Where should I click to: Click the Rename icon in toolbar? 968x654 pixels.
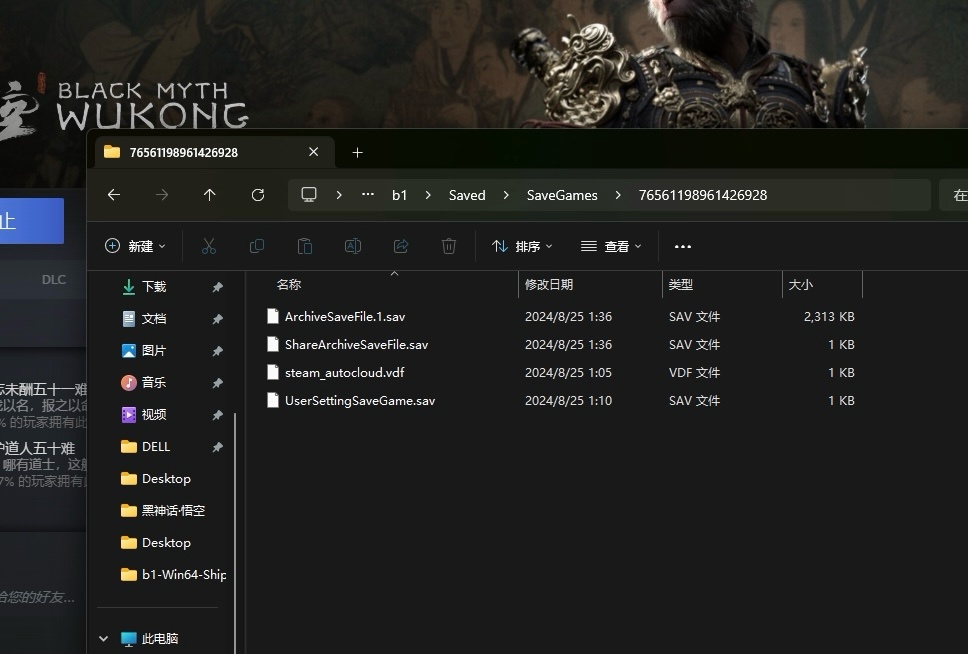(x=353, y=246)
